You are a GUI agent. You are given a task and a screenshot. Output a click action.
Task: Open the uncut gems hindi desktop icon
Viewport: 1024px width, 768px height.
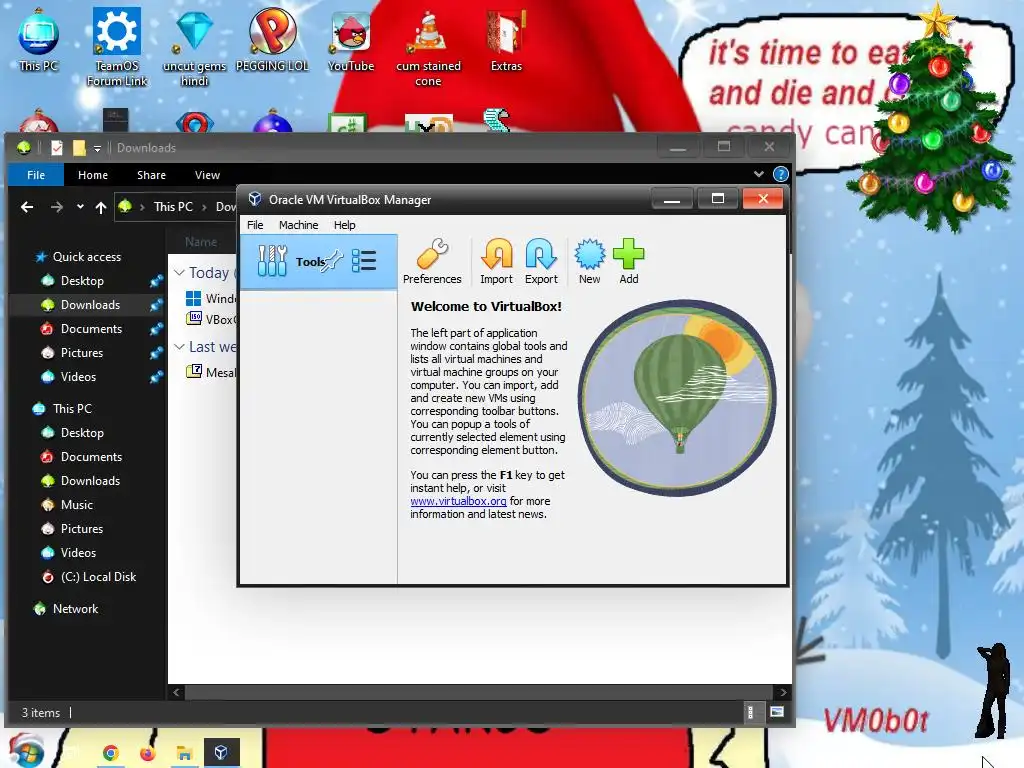coord(194,47)
